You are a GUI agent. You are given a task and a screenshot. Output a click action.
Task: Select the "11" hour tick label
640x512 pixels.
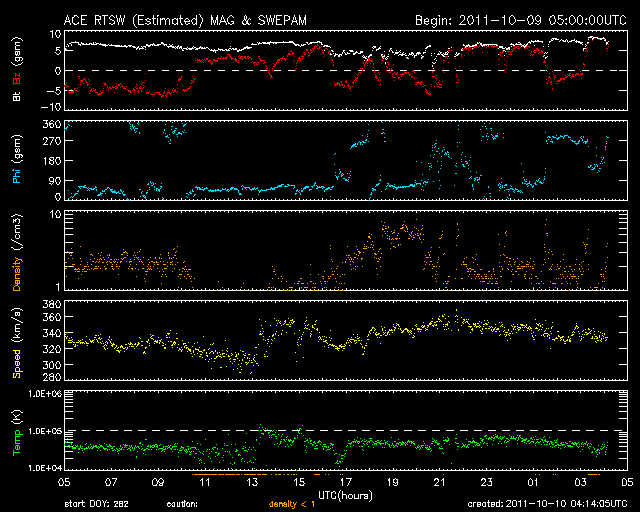205,482
